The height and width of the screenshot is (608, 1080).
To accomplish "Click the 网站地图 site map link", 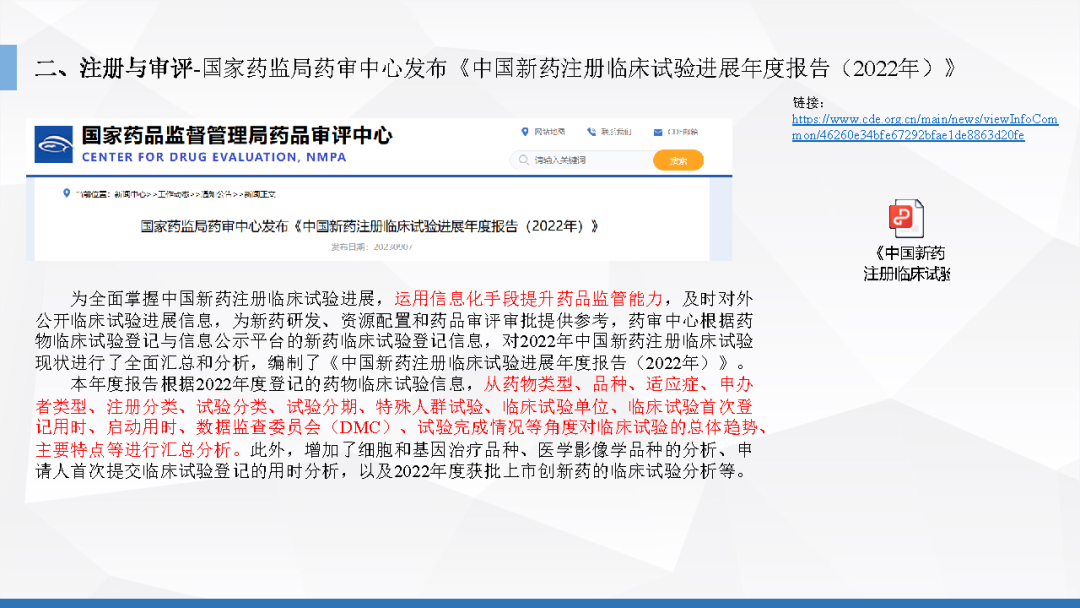I will [x=549, y=132].
